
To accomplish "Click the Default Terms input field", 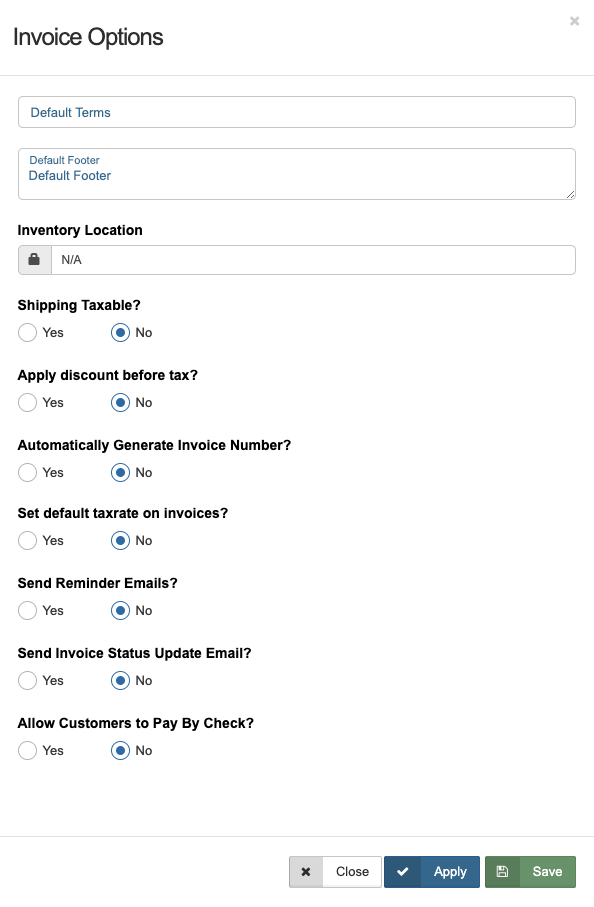I will pos(296,111).
